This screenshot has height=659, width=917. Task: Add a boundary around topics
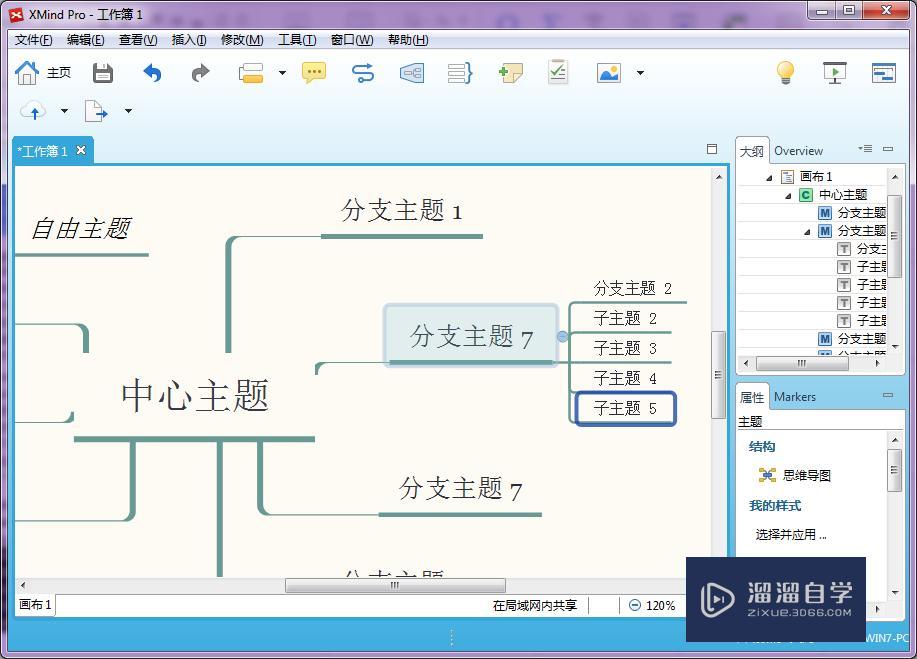tap(412, 73)
